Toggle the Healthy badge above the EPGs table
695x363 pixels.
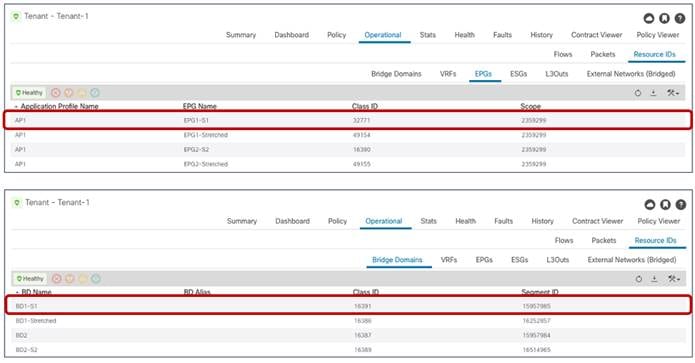[29, 93]
